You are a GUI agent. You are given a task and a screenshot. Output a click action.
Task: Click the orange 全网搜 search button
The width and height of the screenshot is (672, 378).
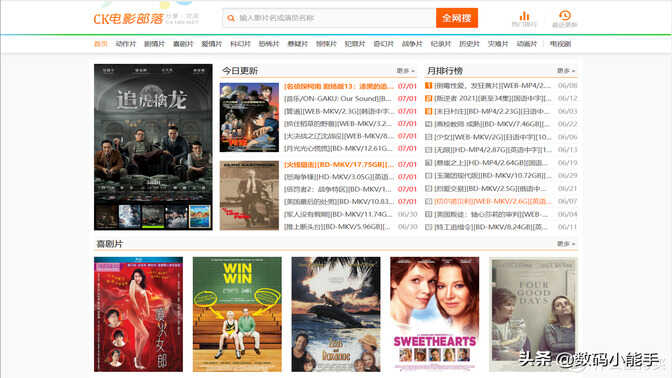click(457, 18)
